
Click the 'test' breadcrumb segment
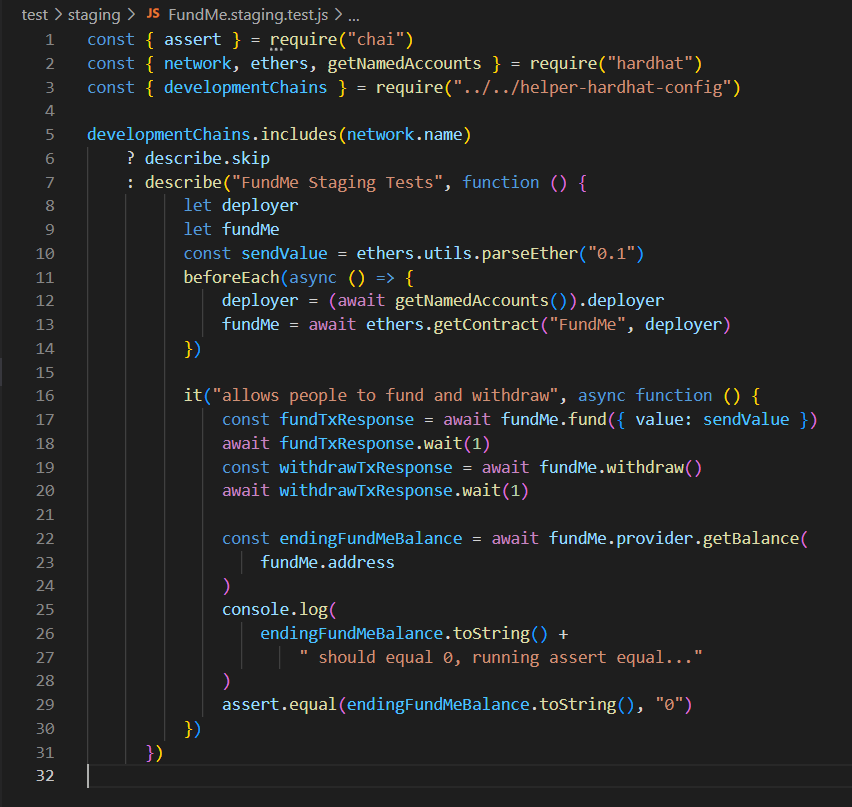pyautogui.click(x=35, y=15)
